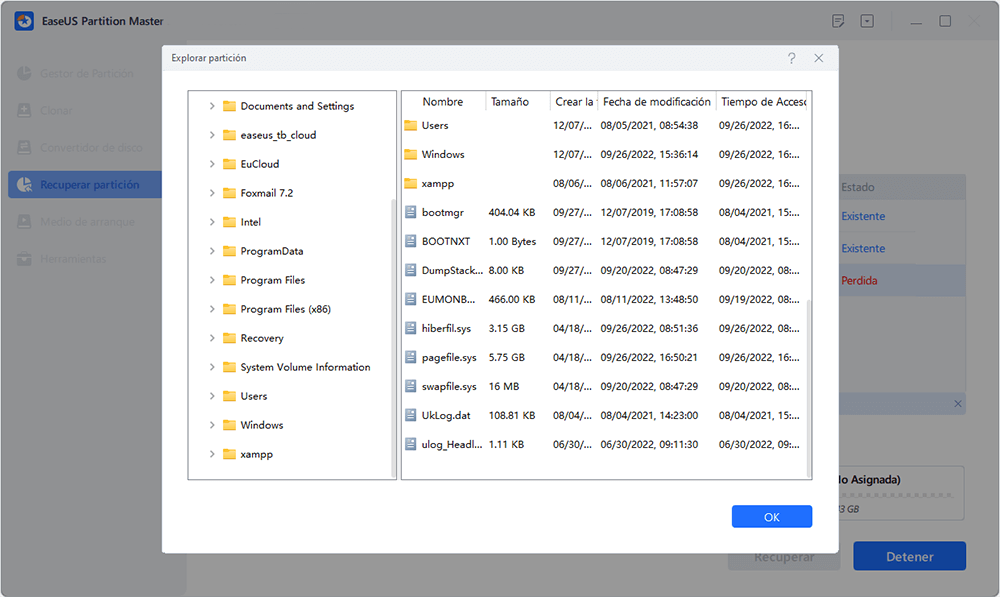
Task: Click the DumpStack file icon
Action: (x=411, y=270)
